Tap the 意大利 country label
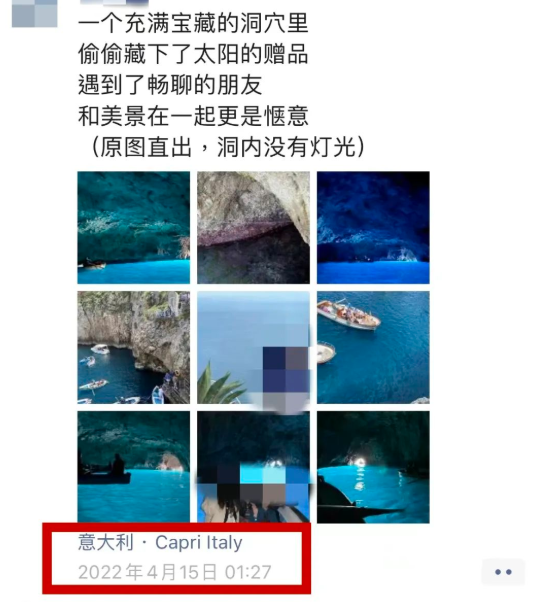Viewport: 548px width, 602px height. click(x=106, y=542)
